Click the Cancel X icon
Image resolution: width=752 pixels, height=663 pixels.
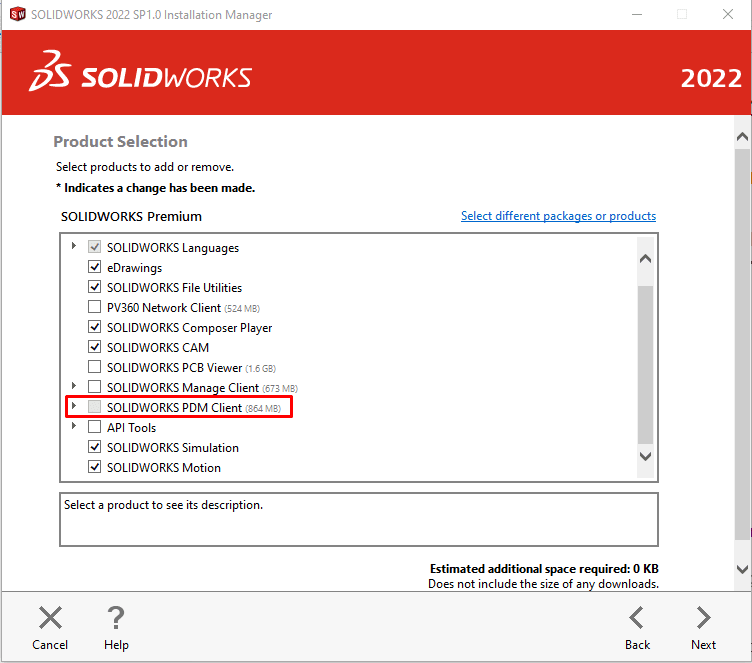(50, 617)
